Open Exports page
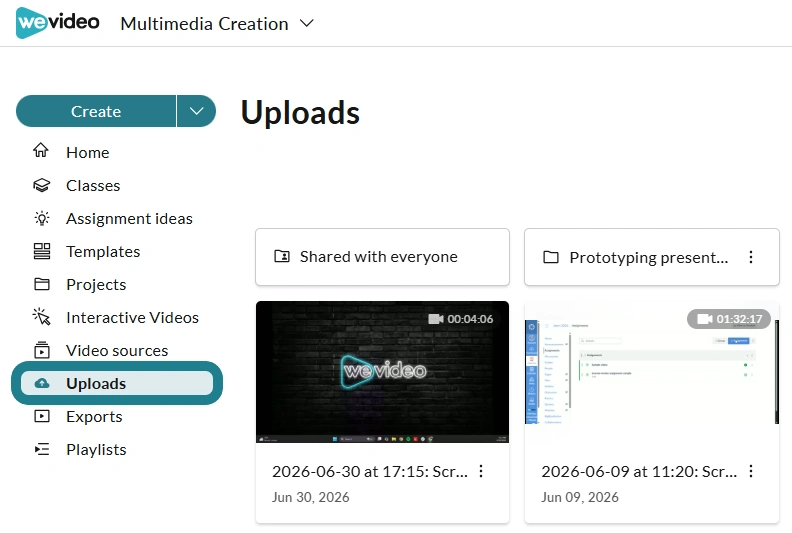 [x=94, y=417]
